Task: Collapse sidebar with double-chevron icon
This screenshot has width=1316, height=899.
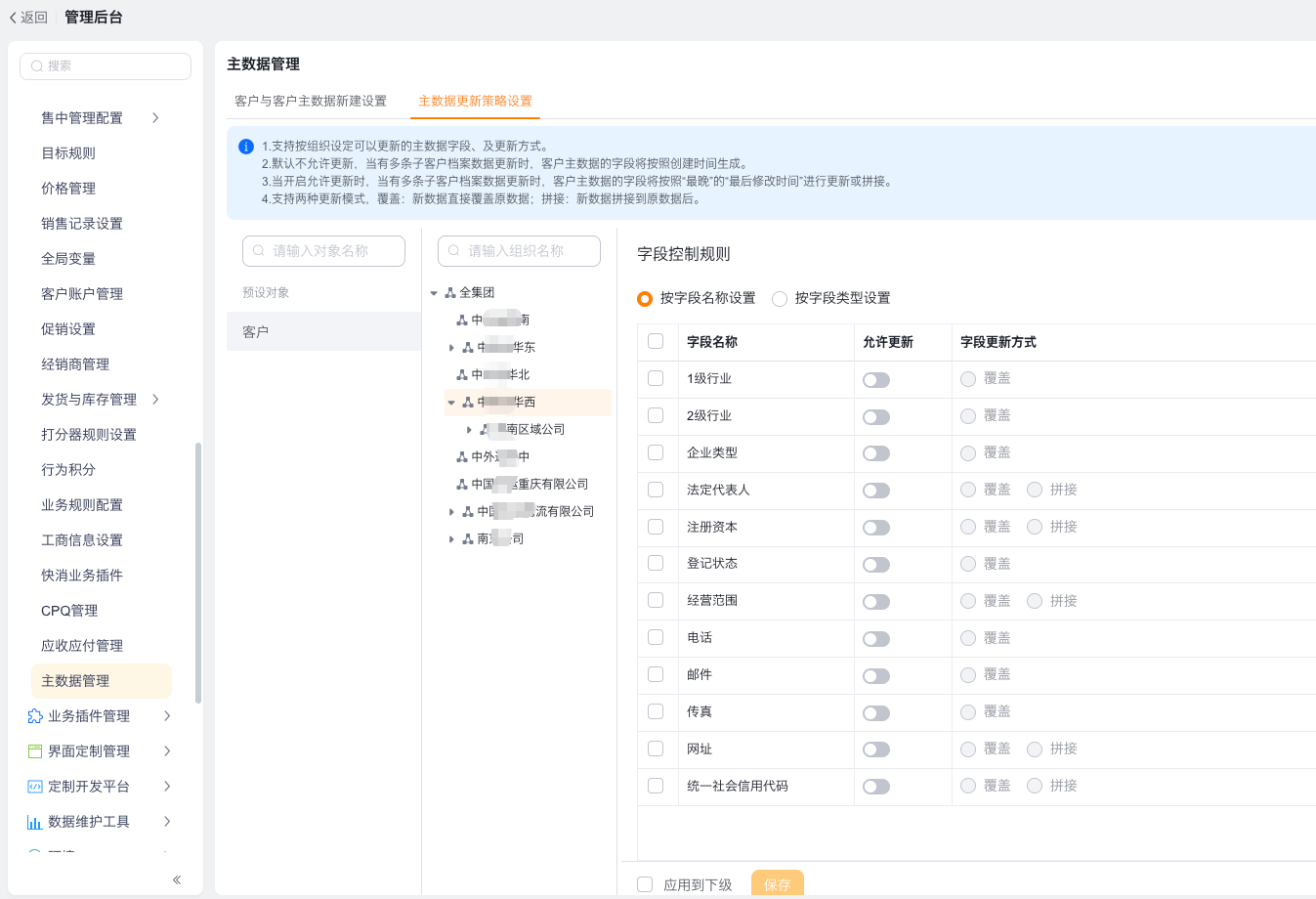Action: [177, 879]
